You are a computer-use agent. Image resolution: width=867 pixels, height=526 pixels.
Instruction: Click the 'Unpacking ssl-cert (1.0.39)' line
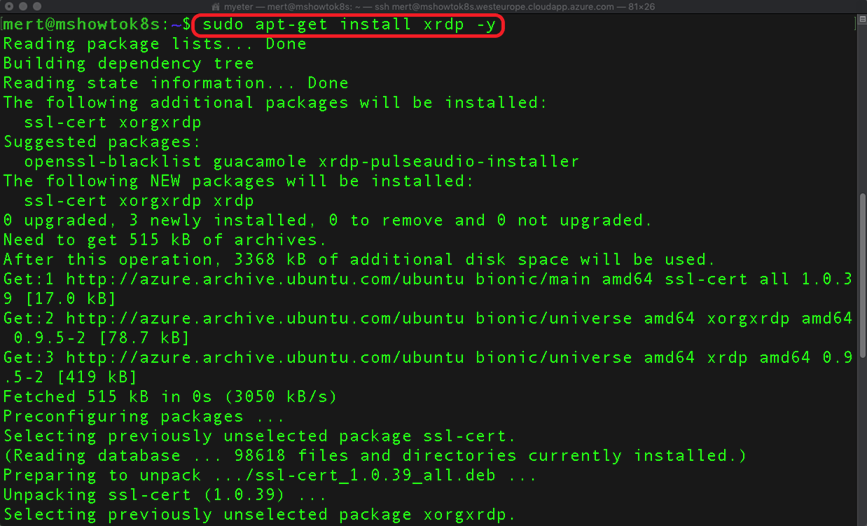pos(165,494)
